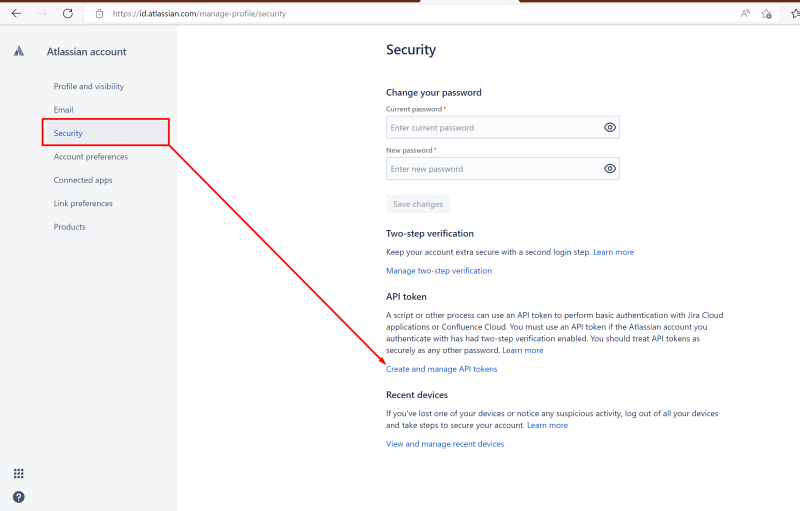The height and width of the screenshot is (511, 800).
Task: Select Connected apps in sidebar
Action: pos(83,180)
